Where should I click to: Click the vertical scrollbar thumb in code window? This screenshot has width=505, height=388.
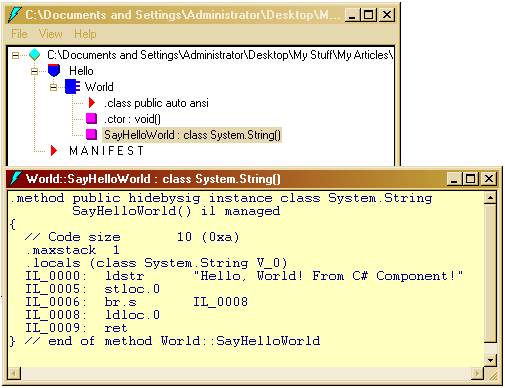pos(490,273)
